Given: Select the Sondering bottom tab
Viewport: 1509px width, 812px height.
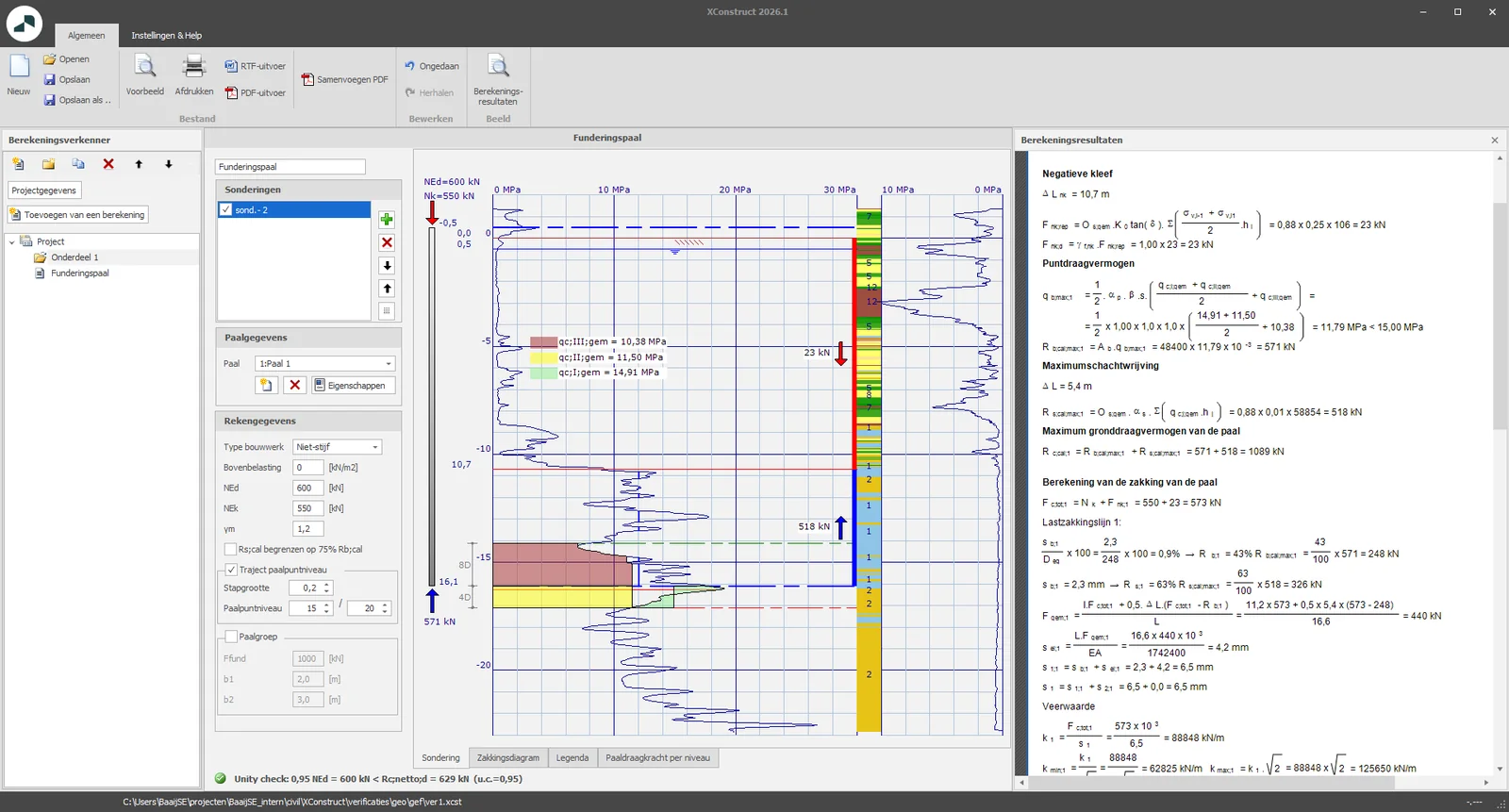Looking at the screenshot, I should [440, 757].
